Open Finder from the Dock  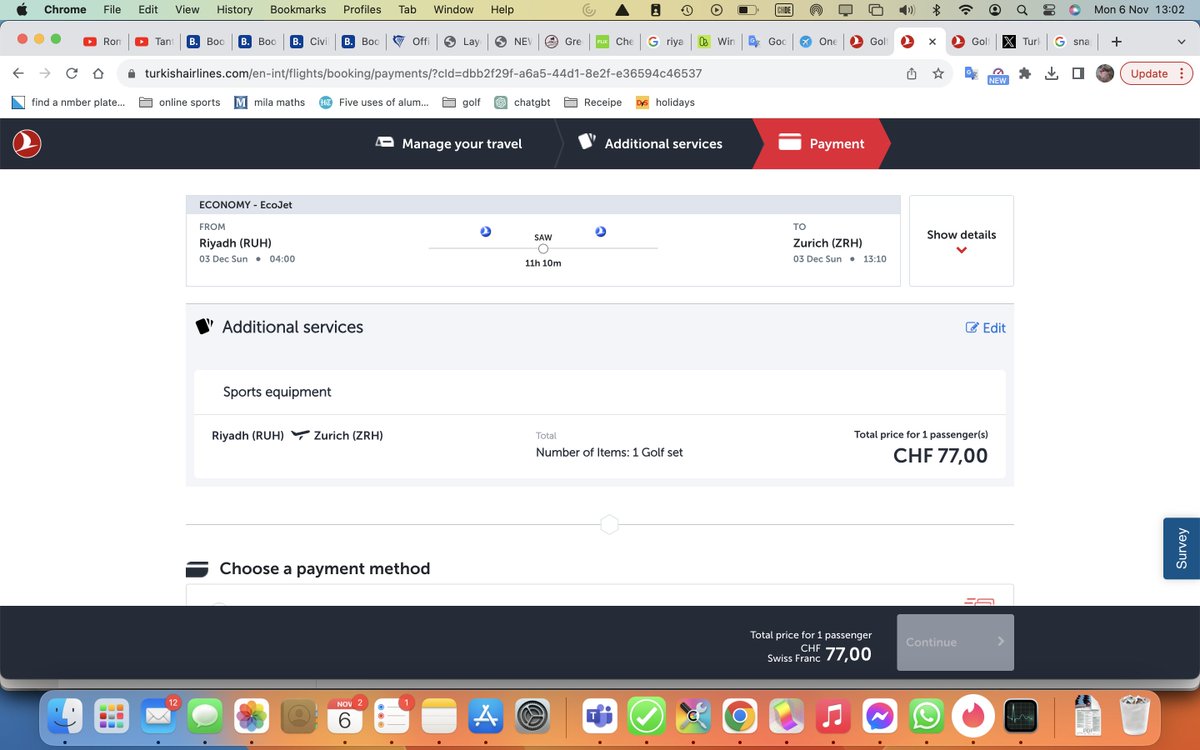coord(67,716)
